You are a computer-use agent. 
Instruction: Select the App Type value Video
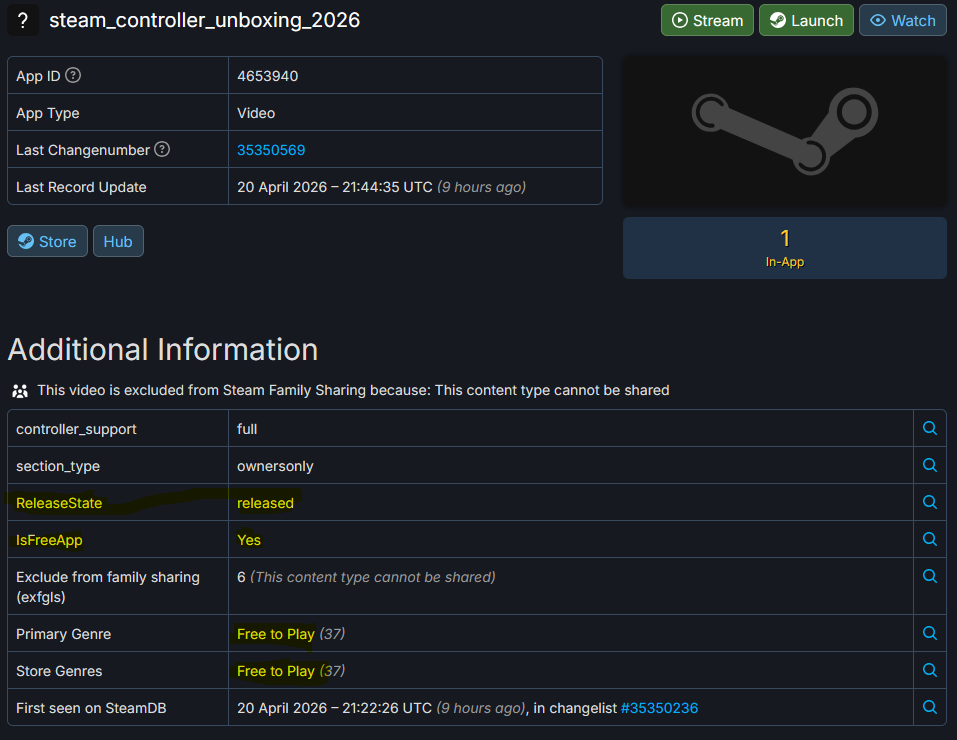[x=256, y=113]
